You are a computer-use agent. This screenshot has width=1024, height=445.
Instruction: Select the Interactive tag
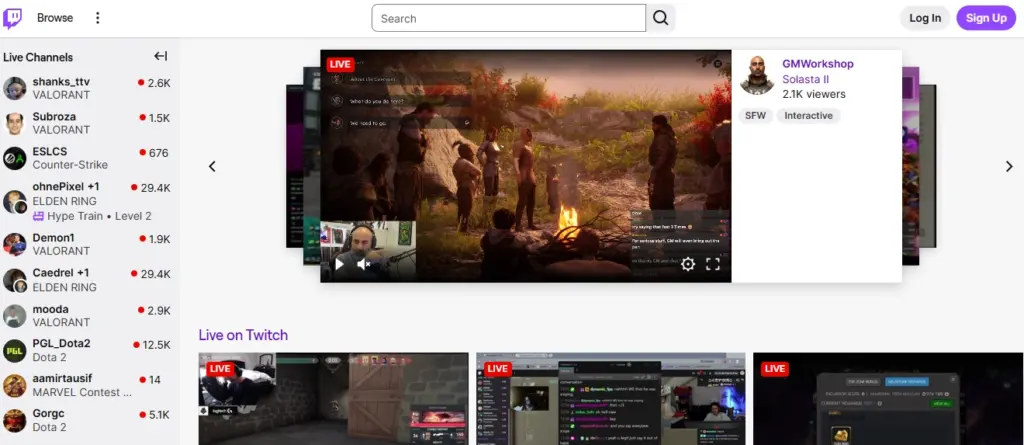[x=808, y=116]
